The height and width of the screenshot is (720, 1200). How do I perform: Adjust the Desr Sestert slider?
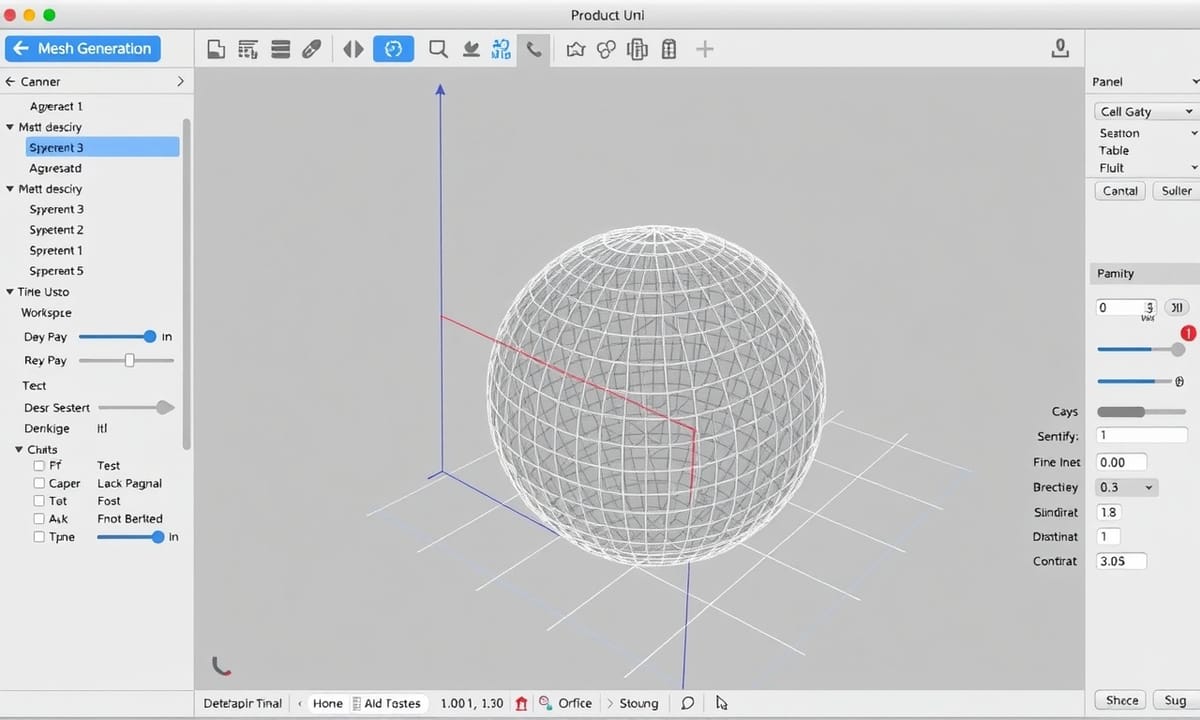pos(136,407)
